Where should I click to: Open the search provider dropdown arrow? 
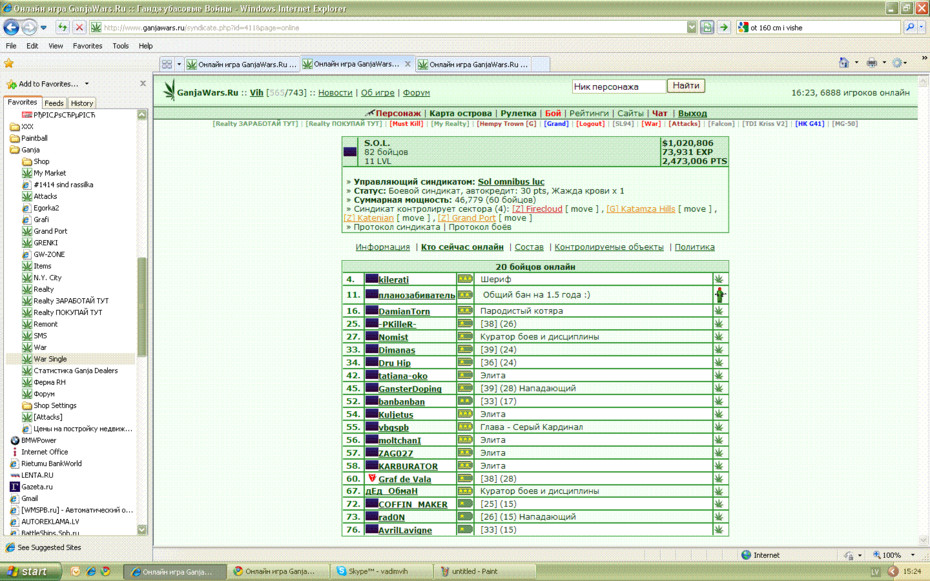click(x=921, y=27)
